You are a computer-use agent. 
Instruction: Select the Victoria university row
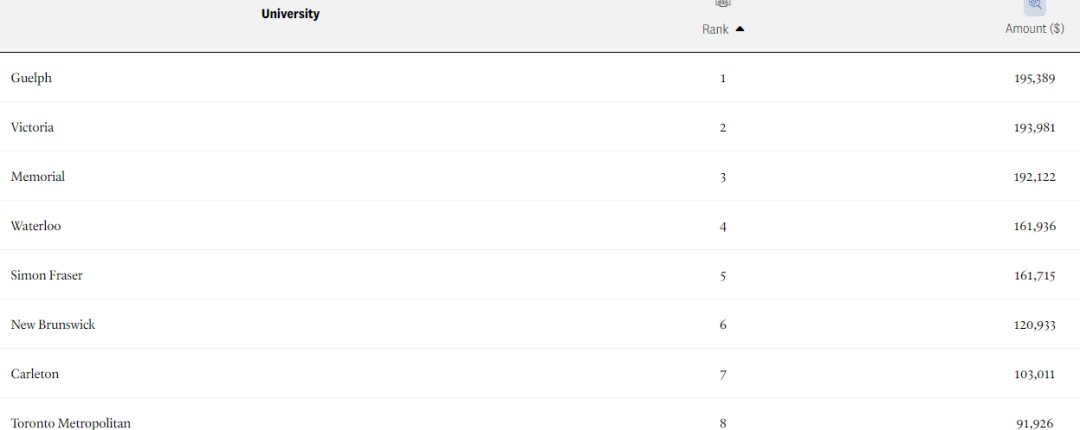[x=540, y=127]
